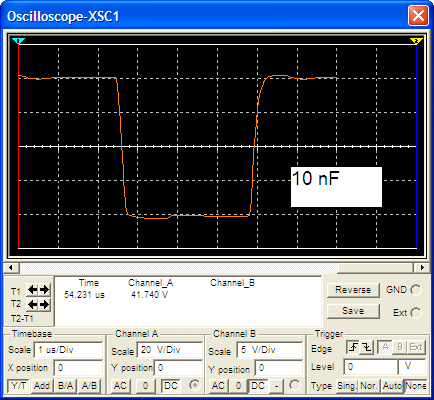Click Channel B radio indicator
Screen dimensions: 434x400
point(295,385)
